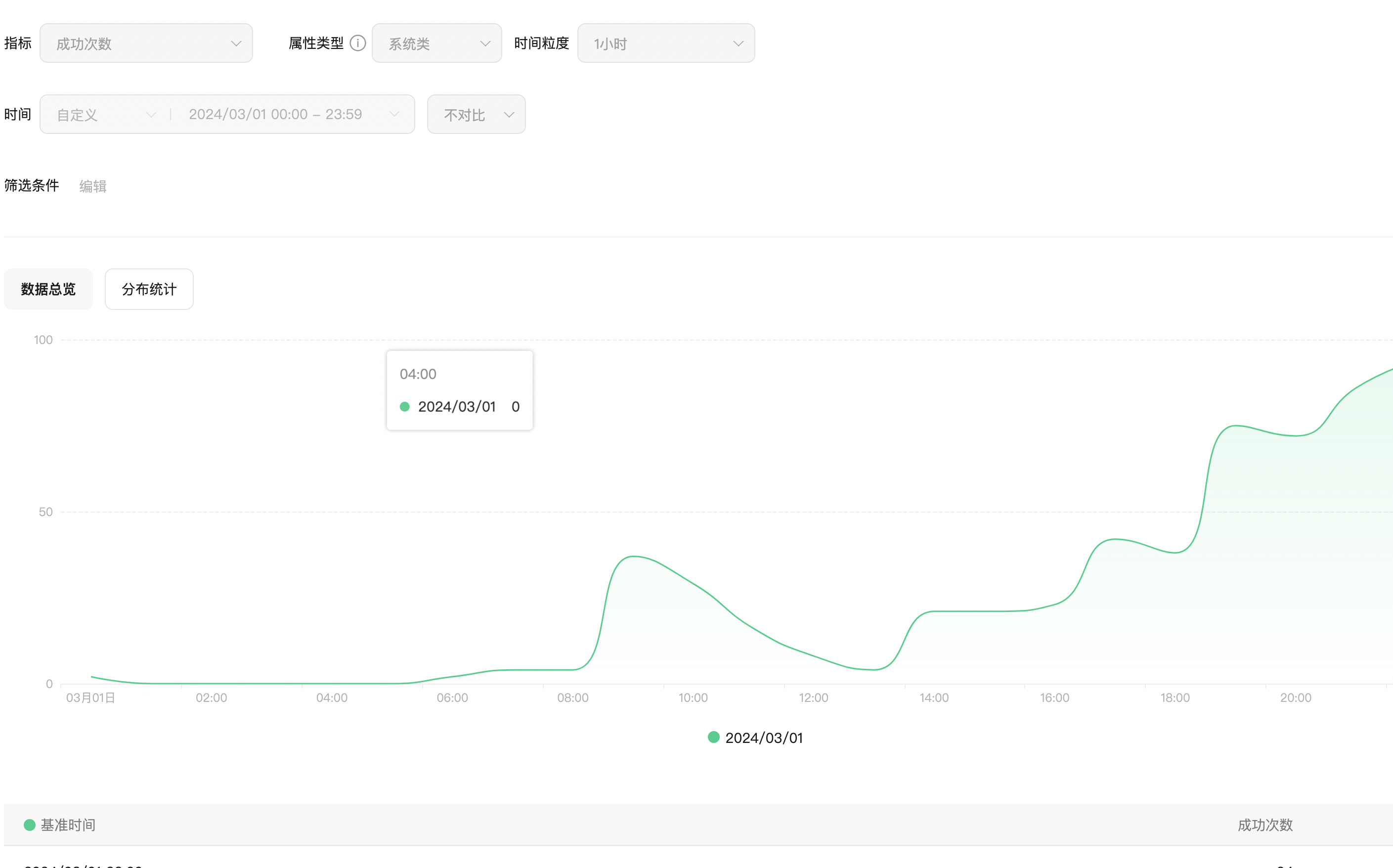Click the chevron arrow in 1小时 dropdown
The image size is (1393, 868).
tap(738, 43)
